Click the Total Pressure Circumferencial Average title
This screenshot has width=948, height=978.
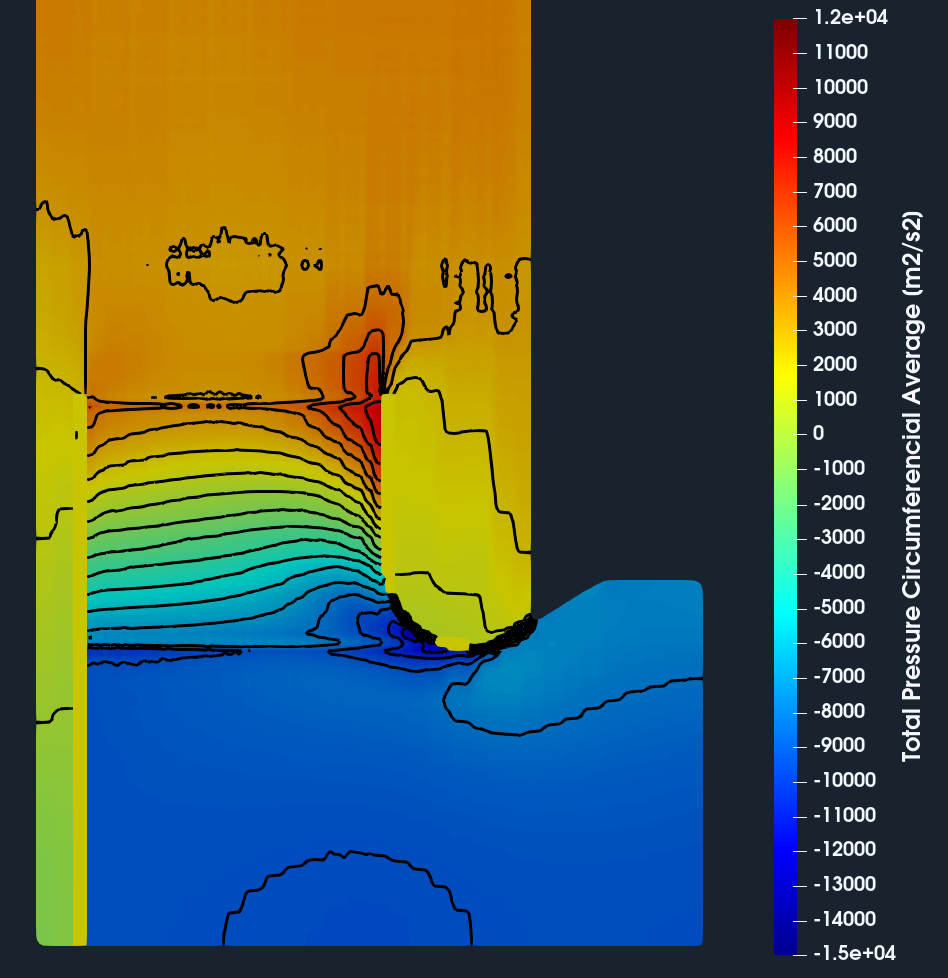911,486
